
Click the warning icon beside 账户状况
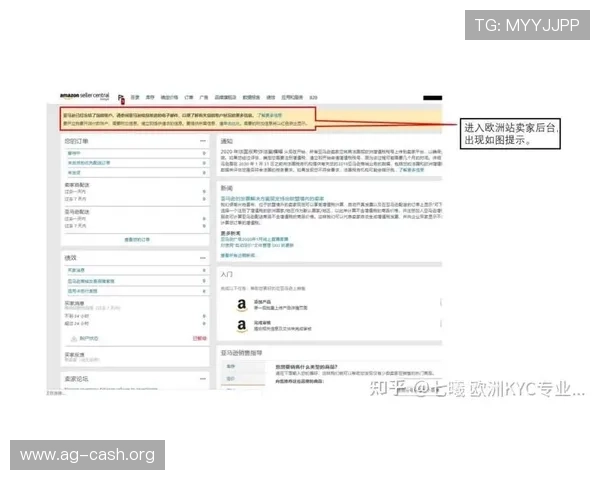(74, 339)
